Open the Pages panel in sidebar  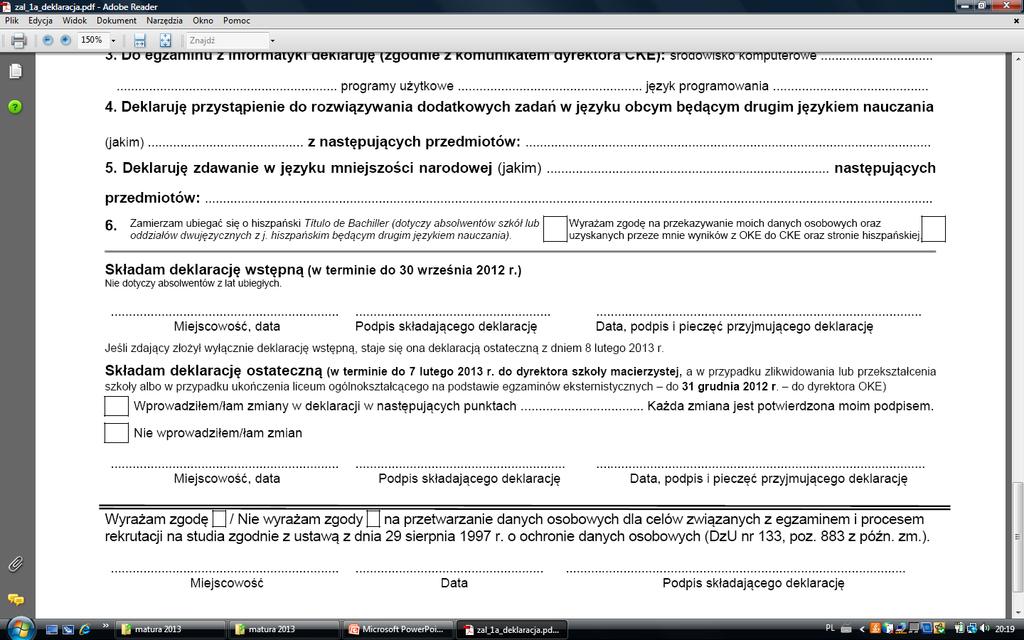15,71
